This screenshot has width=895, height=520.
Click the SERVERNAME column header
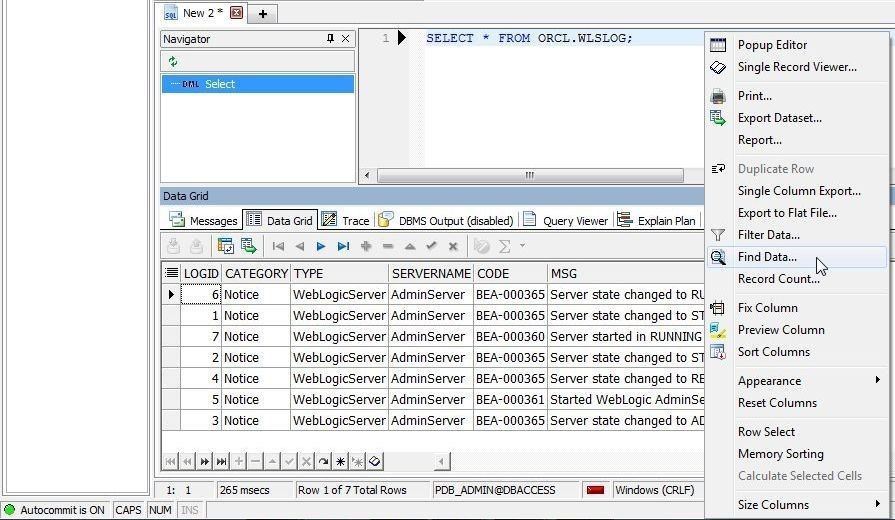[x=431, y=273]
